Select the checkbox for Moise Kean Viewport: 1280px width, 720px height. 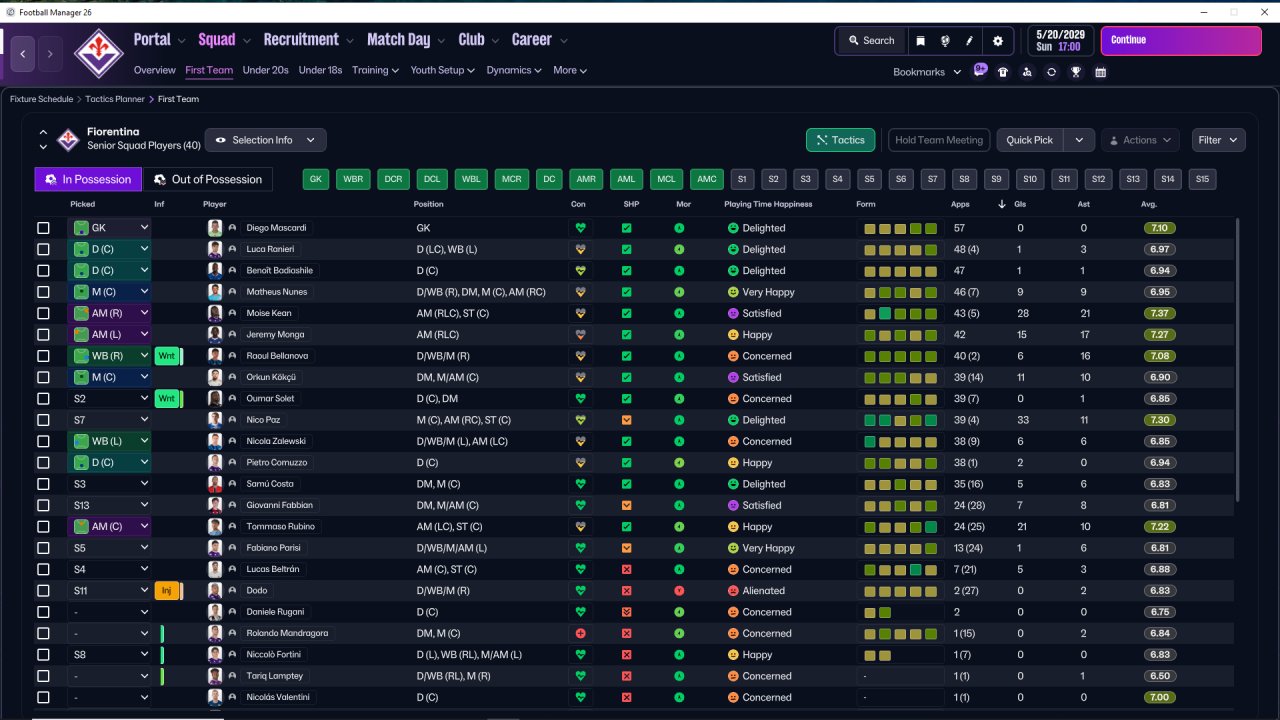pos(43,313)
